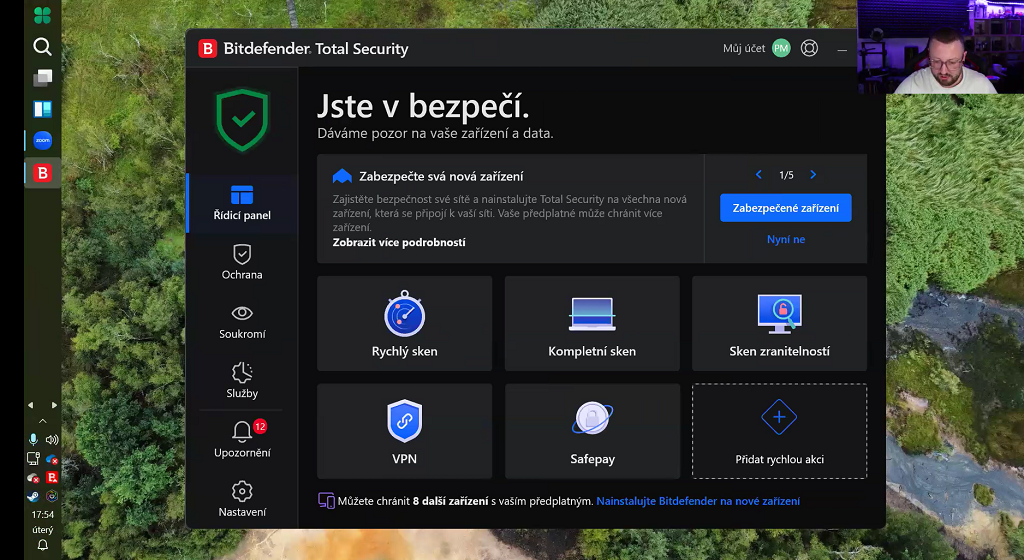This screenshot has width=1024, height=560.
Task: Open the Ochrana protection section
Action: (242, 262)
